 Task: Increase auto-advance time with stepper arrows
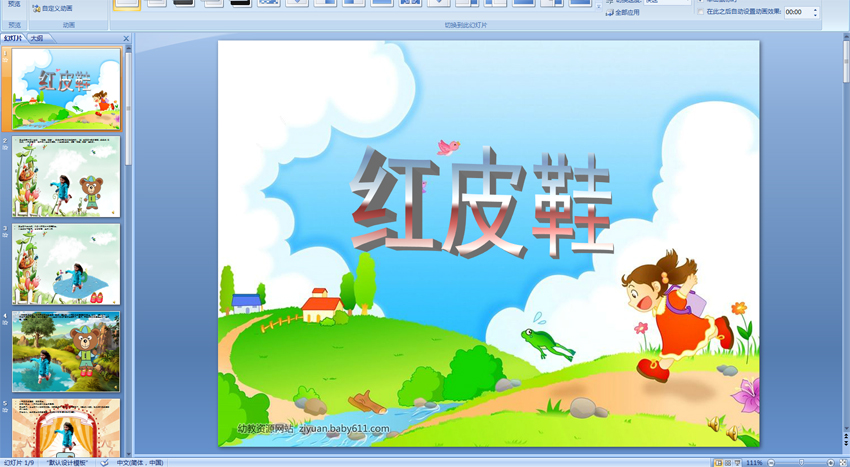815,9
